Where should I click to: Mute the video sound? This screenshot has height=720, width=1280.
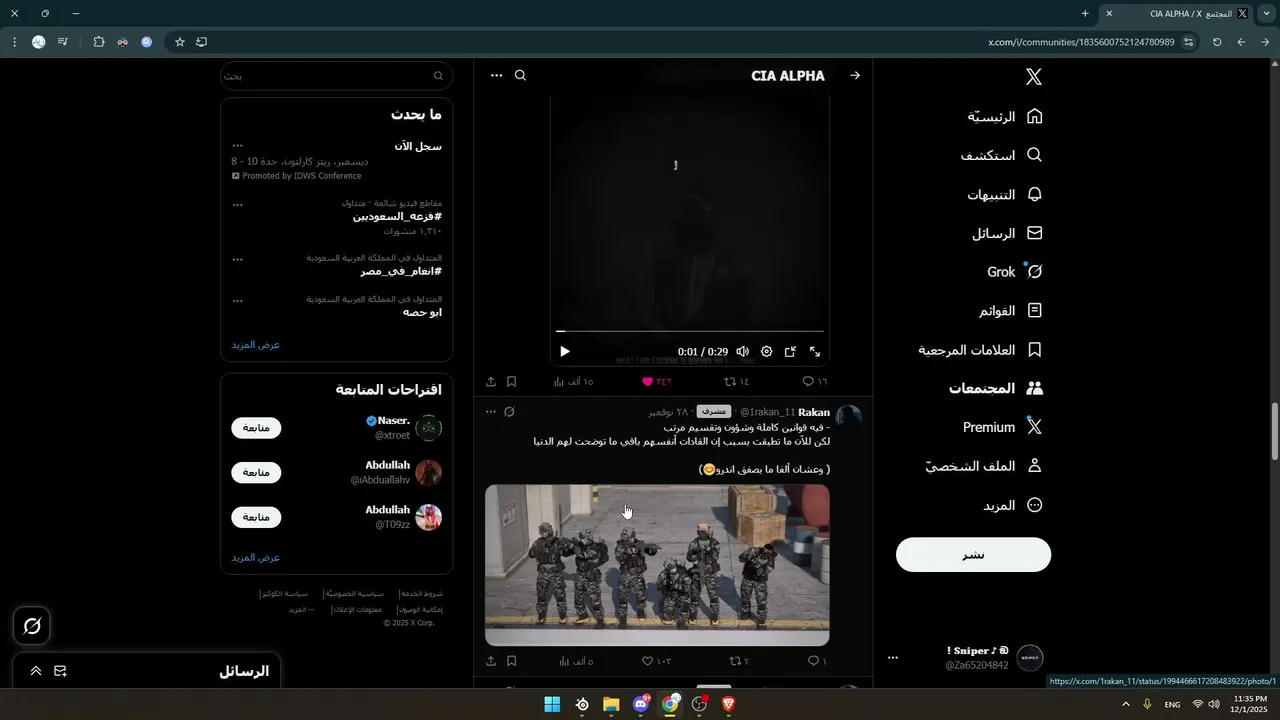click(743, 352)
